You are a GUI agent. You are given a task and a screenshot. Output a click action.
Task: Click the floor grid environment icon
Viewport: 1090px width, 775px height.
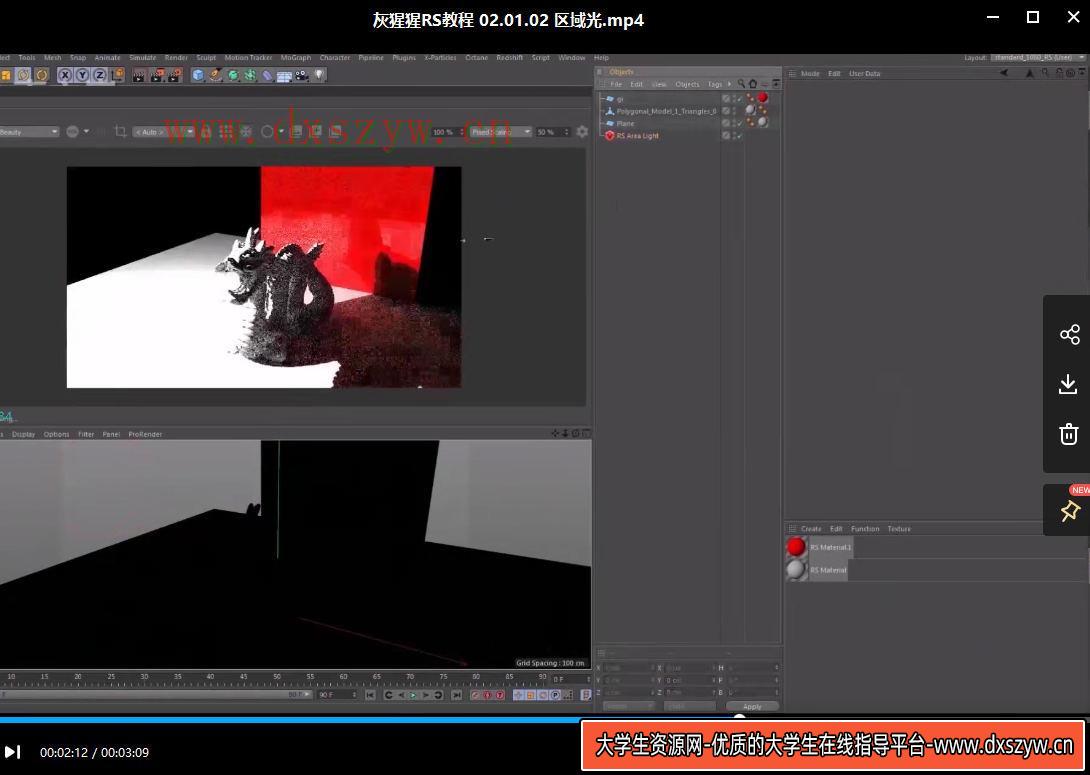pyautogui.click(x=284, y=75)
